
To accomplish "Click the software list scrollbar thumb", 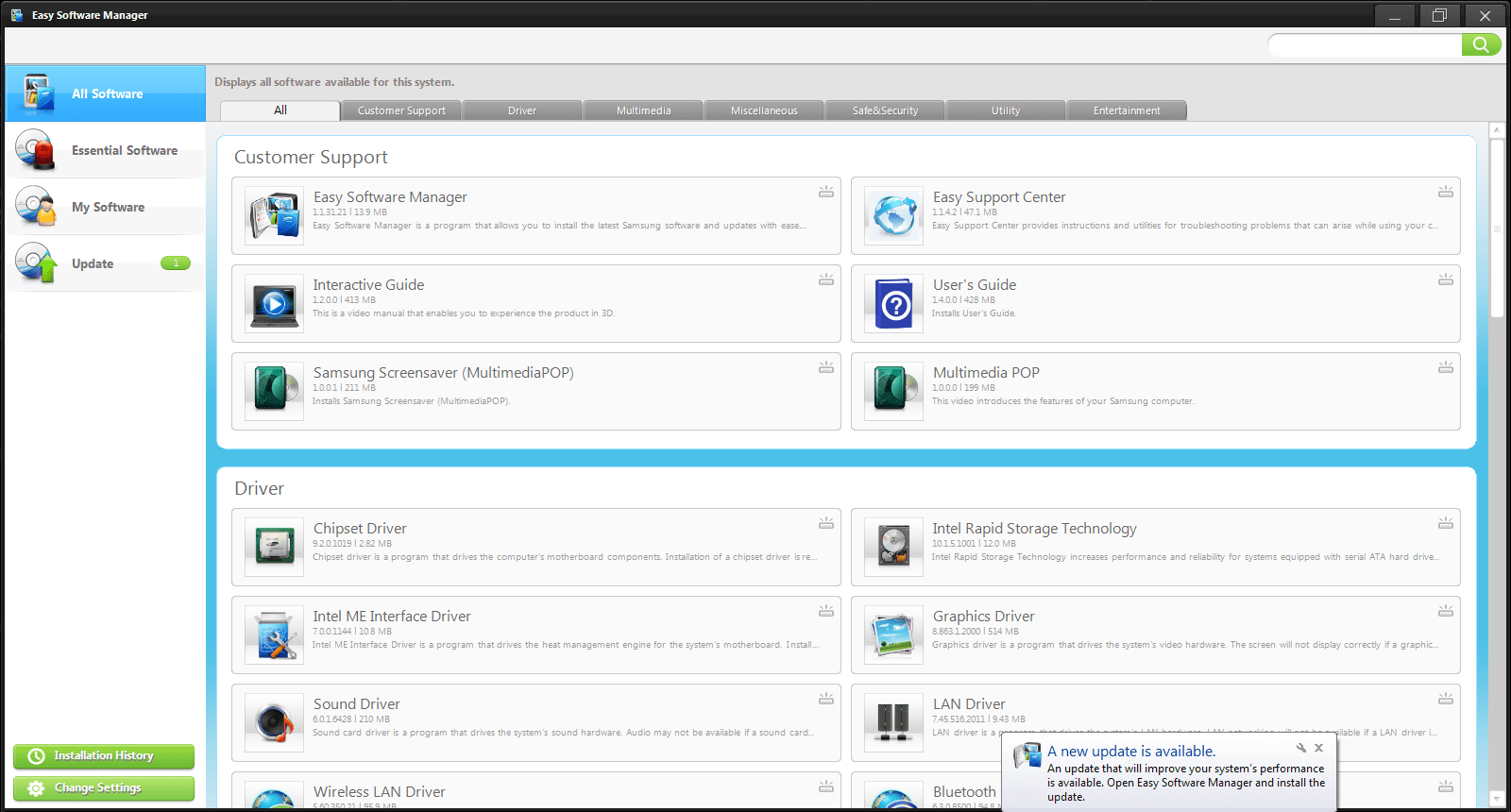I will (1497, 228).
